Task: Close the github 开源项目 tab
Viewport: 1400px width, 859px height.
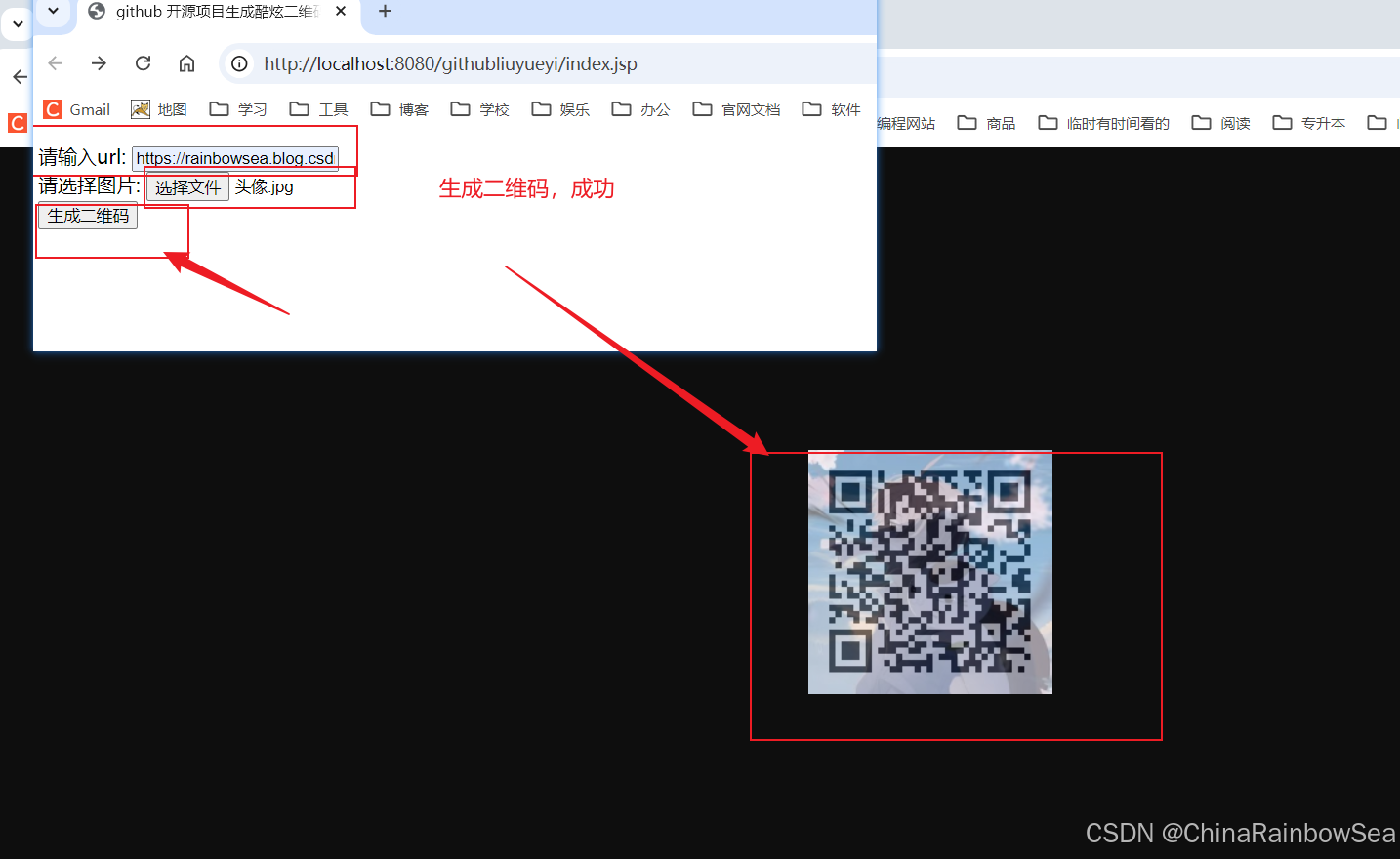Action: (x=341, y=12)
